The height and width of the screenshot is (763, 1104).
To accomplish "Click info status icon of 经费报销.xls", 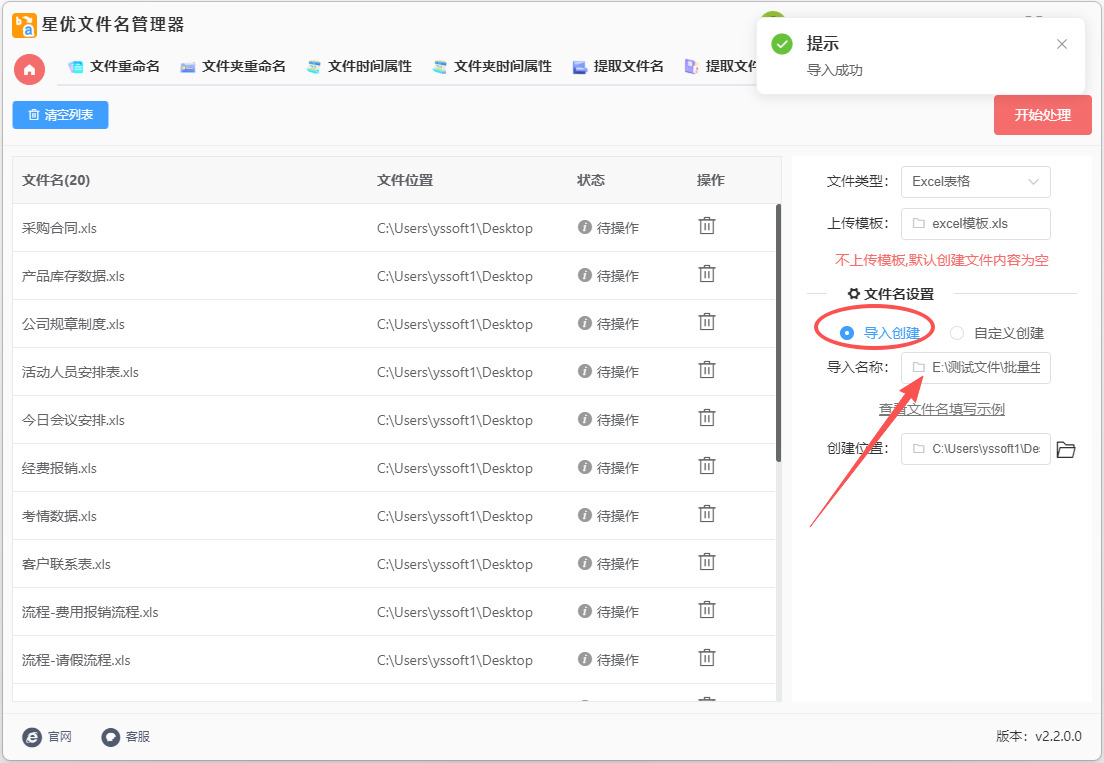I will 584,467.
